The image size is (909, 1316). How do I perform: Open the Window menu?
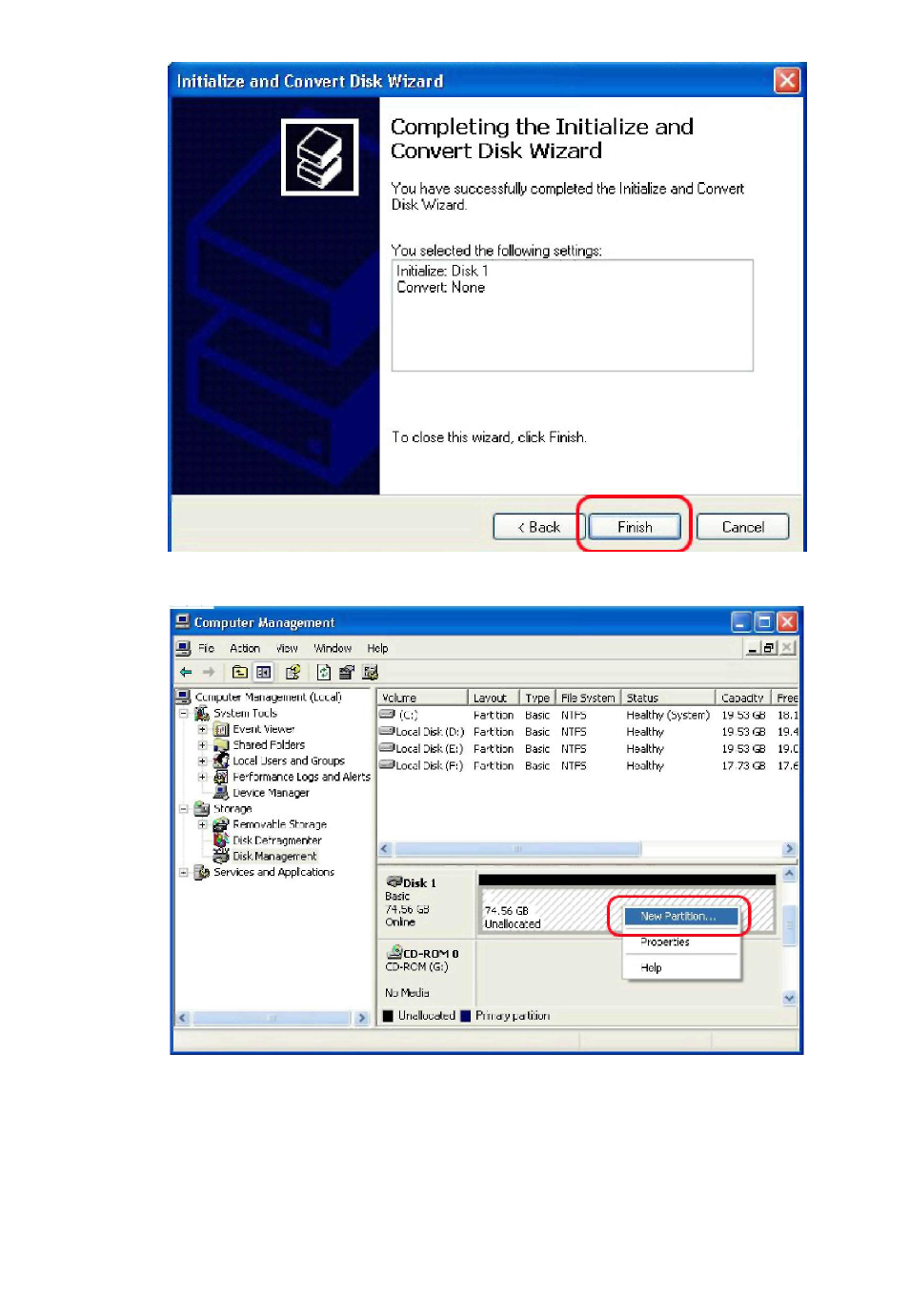pos(333,648)
